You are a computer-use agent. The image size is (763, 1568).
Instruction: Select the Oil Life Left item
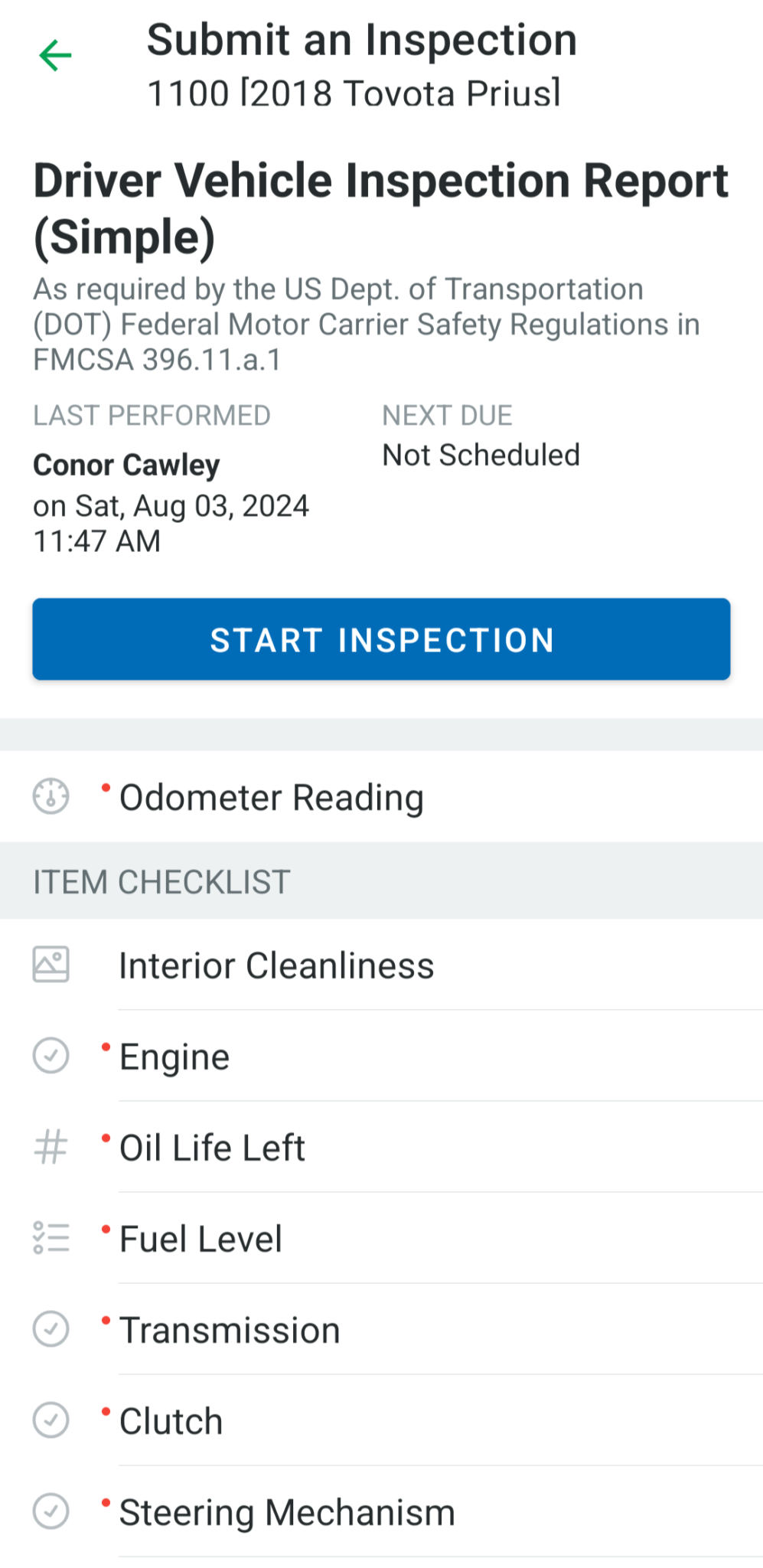pos(212,1147)
